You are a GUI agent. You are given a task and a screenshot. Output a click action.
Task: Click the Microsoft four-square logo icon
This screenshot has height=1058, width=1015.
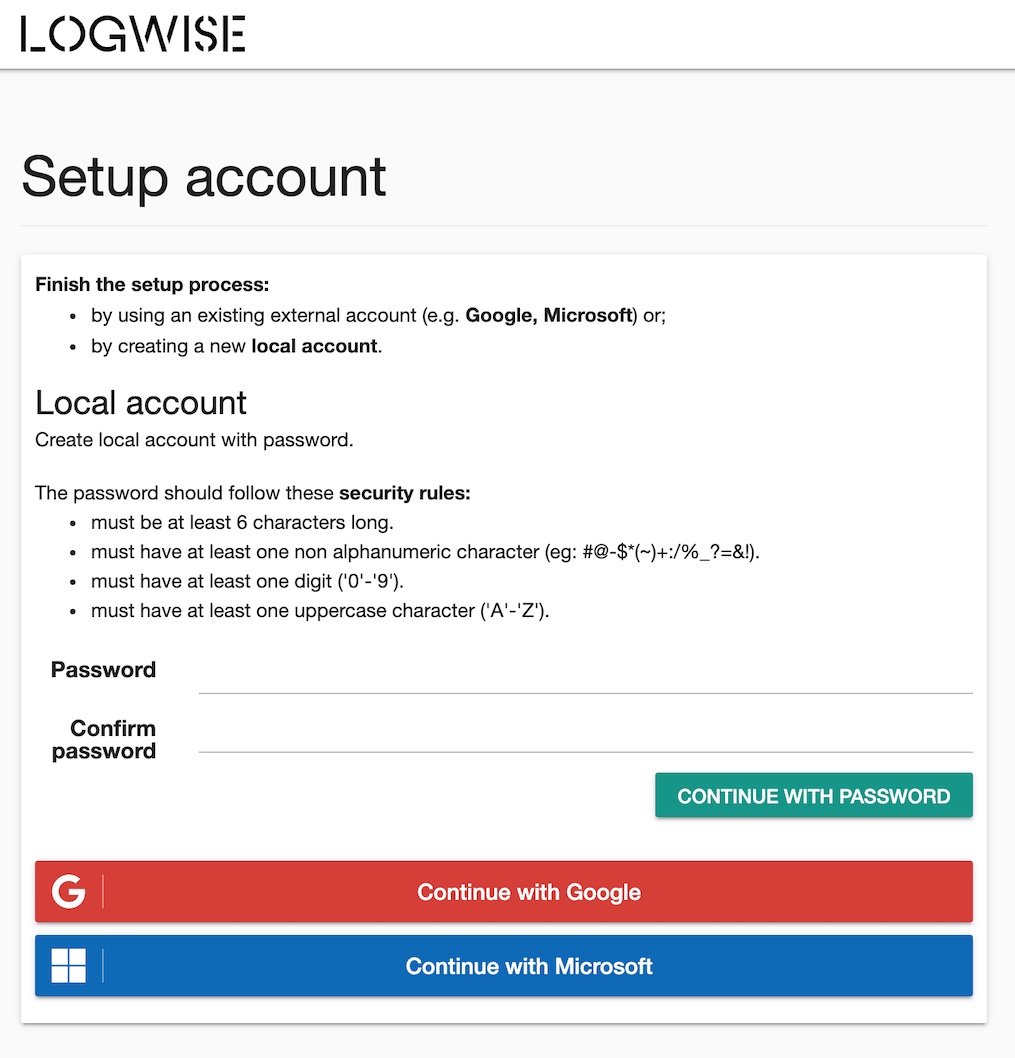[68, 966]
